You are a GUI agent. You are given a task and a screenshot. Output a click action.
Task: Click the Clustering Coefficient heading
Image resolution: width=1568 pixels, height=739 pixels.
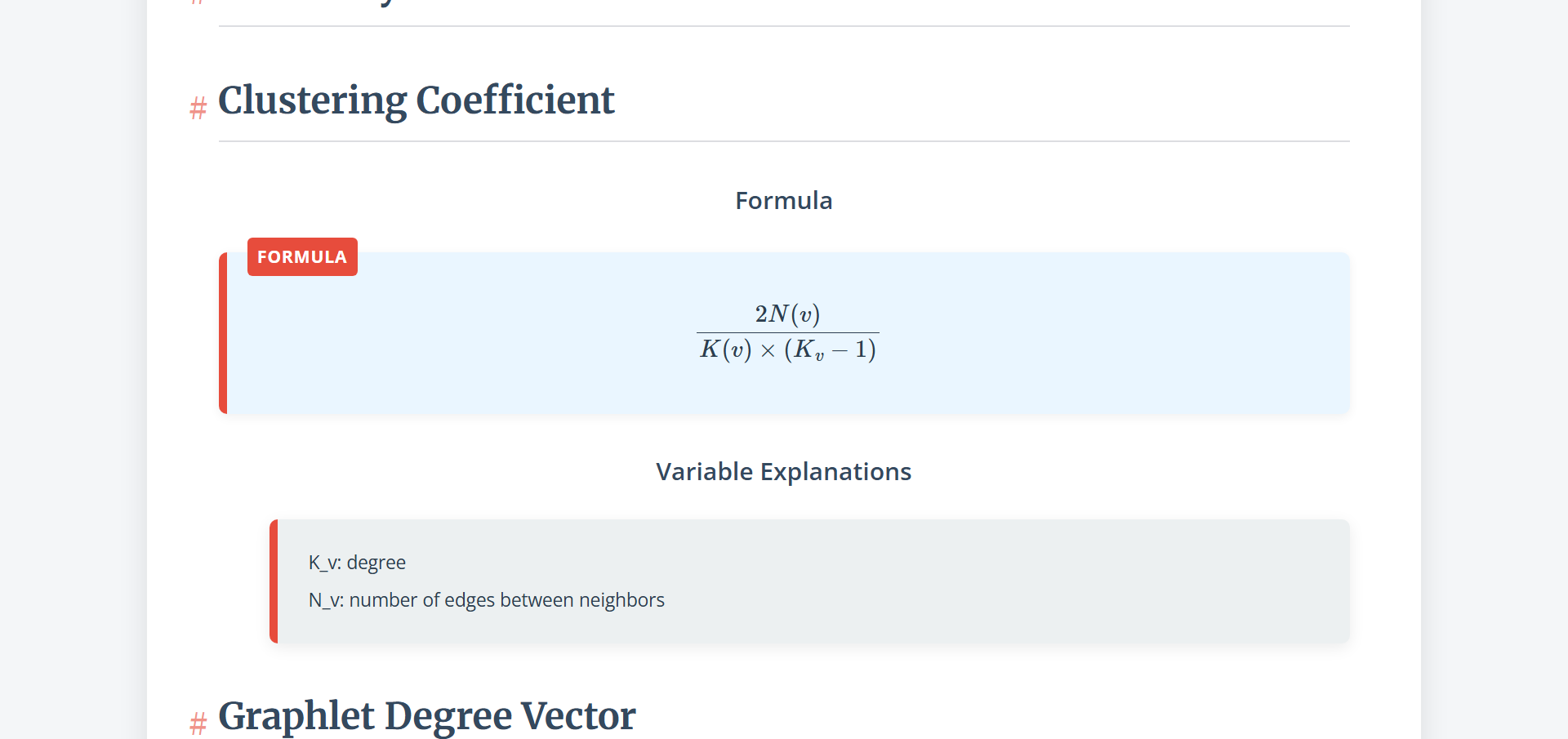click(x=416, y=100)
